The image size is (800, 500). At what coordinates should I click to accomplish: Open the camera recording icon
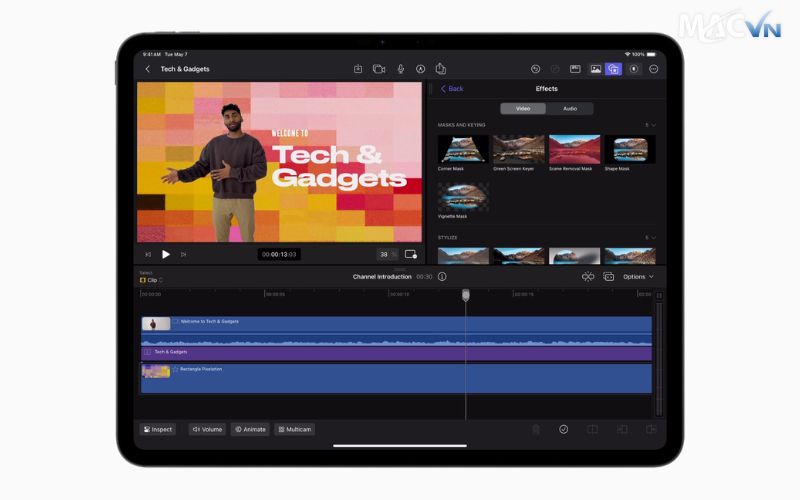pos(379,69)
